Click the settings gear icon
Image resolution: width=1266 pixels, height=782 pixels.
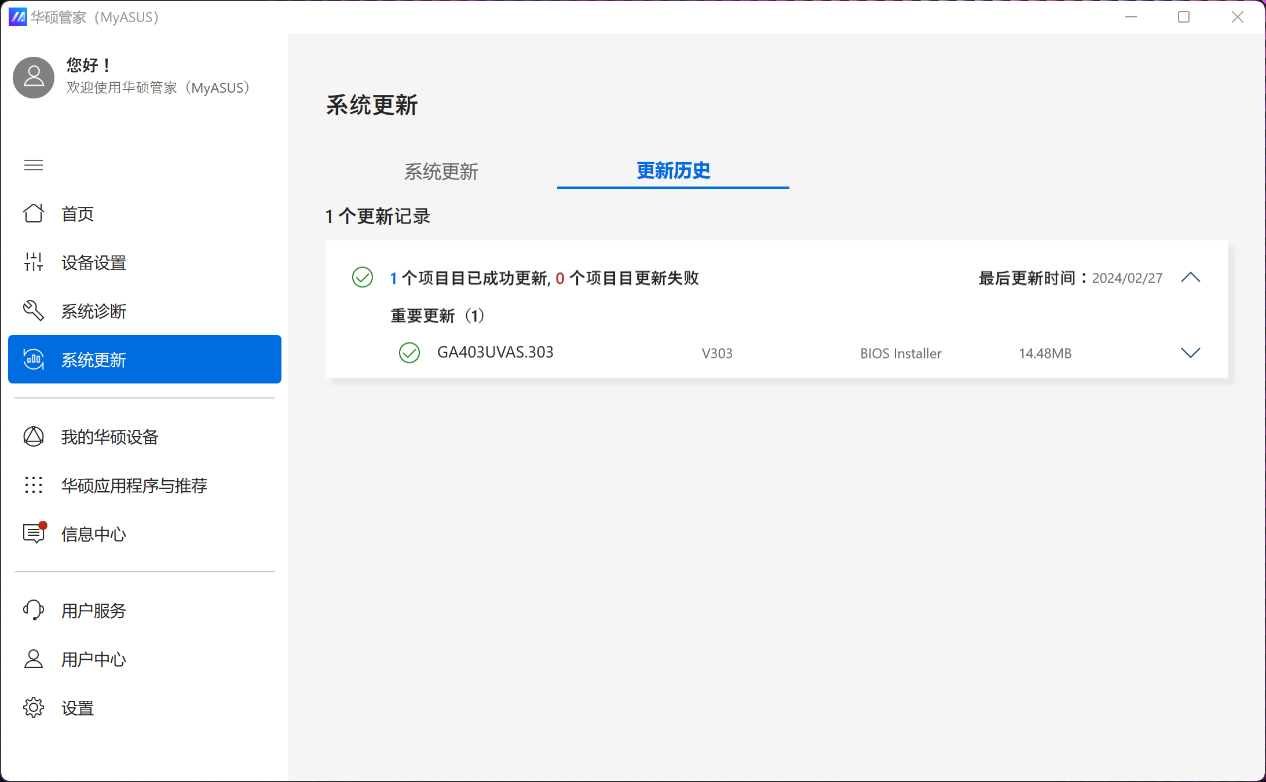pyautogui.click(x=33, y=708)
